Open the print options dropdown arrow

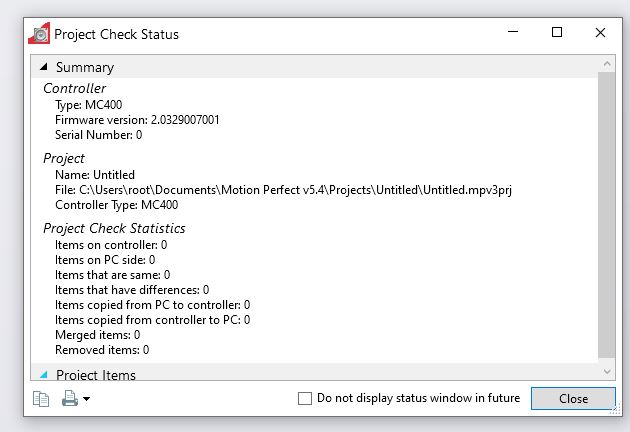point(86,399)
